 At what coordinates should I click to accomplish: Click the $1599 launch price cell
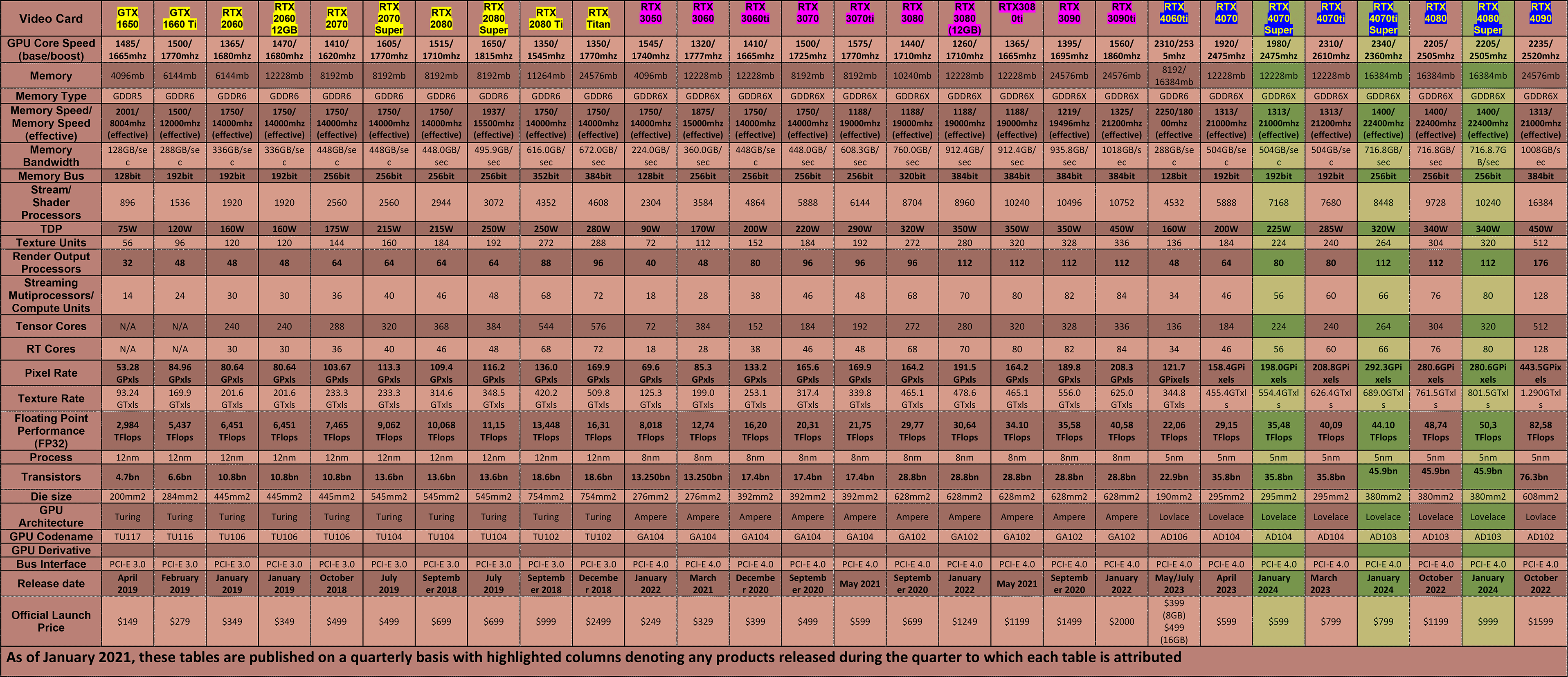(1541, 621)
